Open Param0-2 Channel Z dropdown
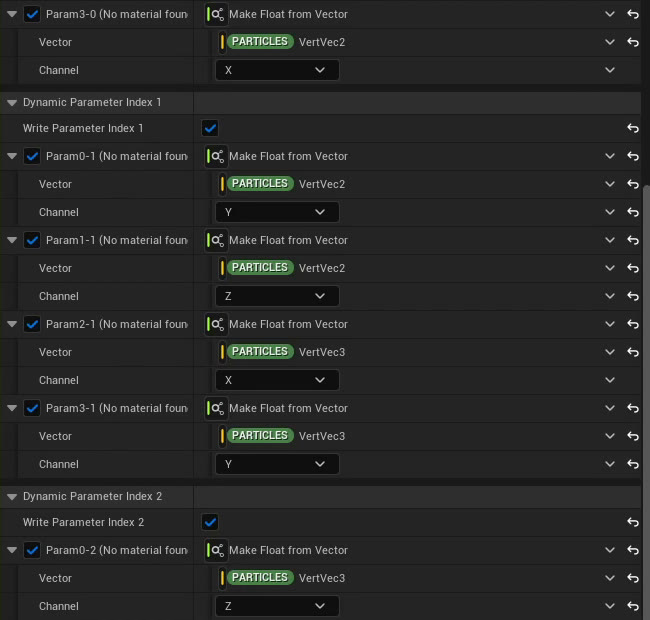Screen dimensions: 650x620 click(x=277, y=606)
